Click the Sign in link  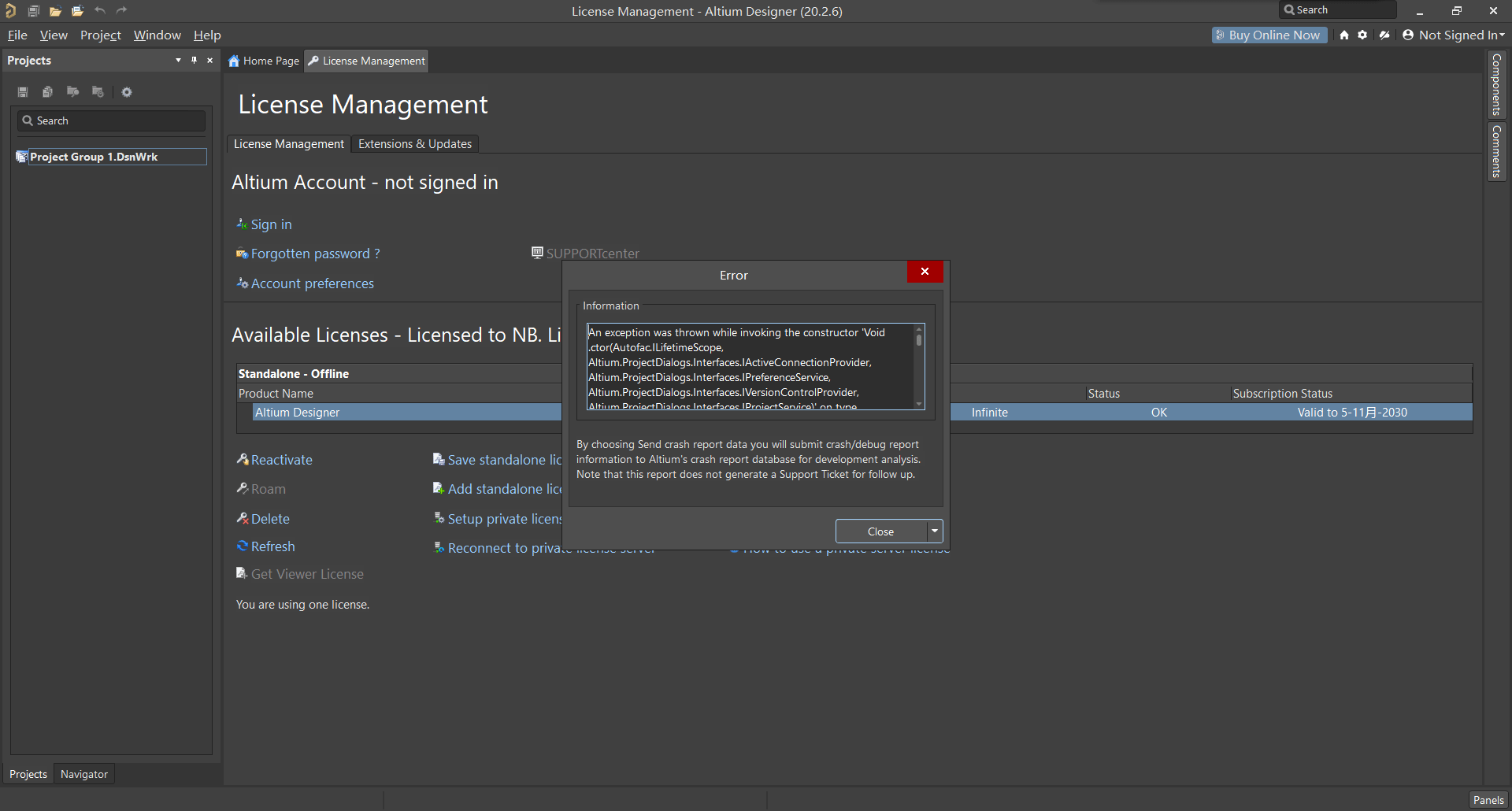(271, 224)
